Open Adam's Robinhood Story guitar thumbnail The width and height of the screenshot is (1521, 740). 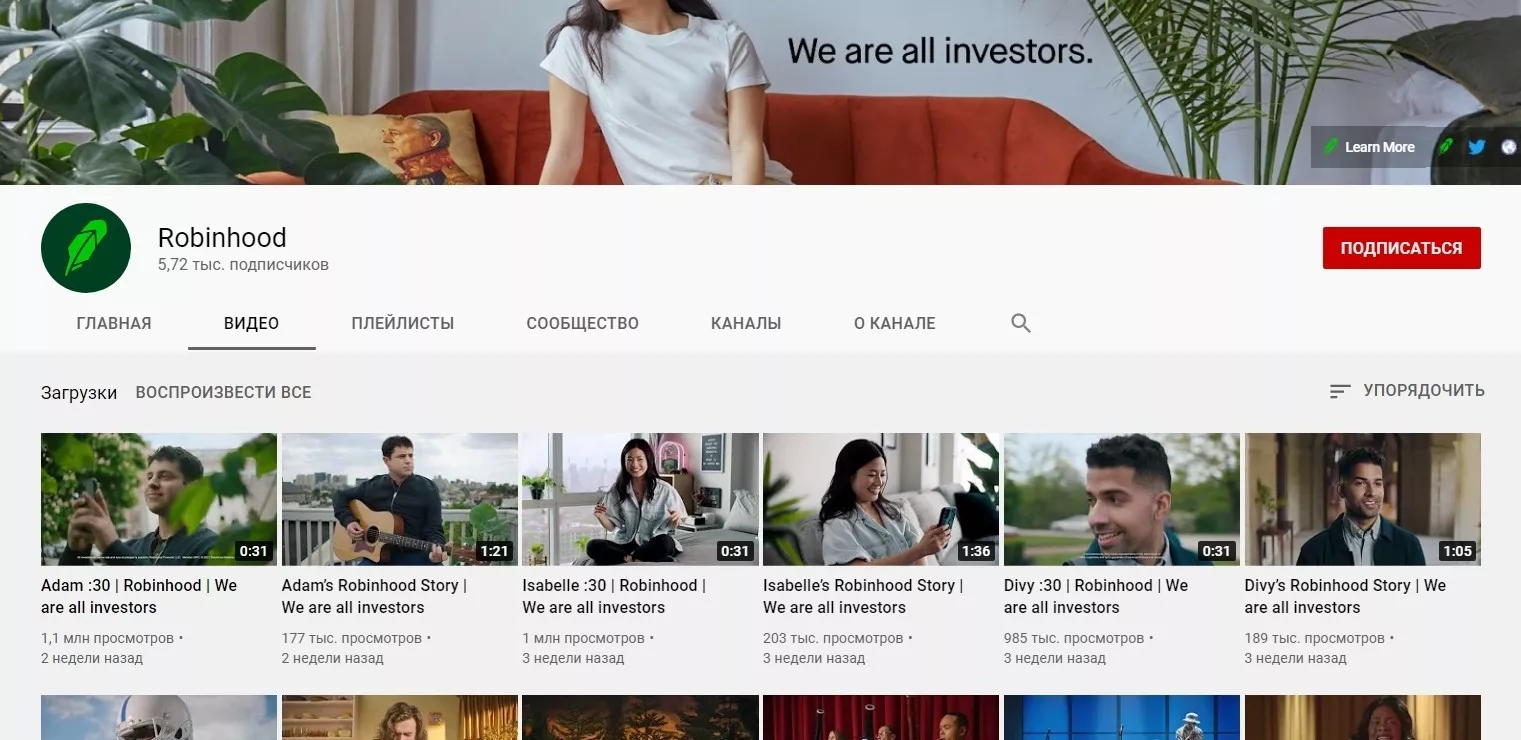[x=400, y=499]
